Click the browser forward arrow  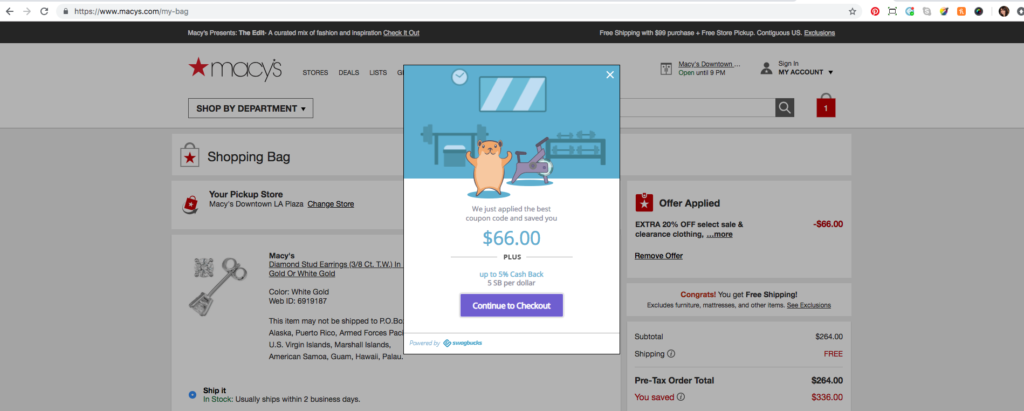point(27,11)
